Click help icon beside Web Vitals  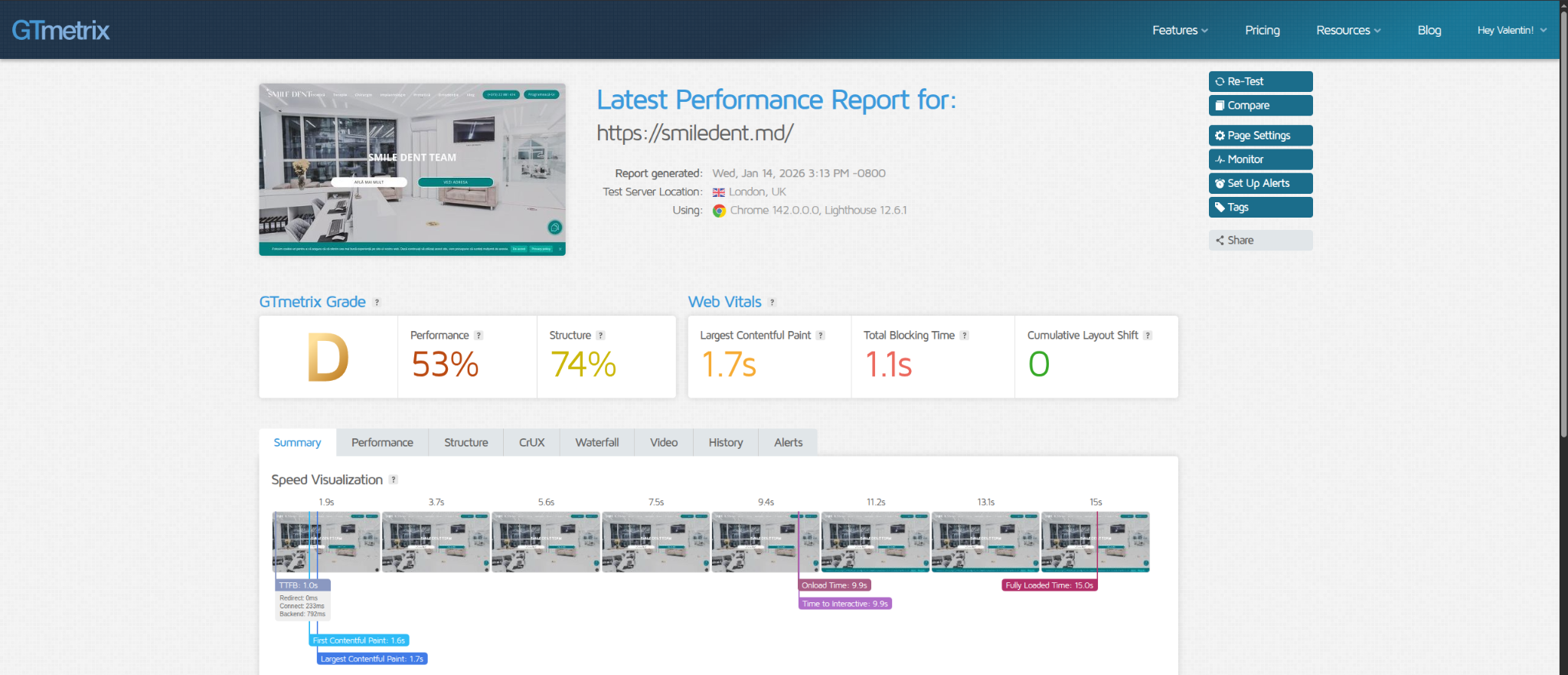coord(772,303)
